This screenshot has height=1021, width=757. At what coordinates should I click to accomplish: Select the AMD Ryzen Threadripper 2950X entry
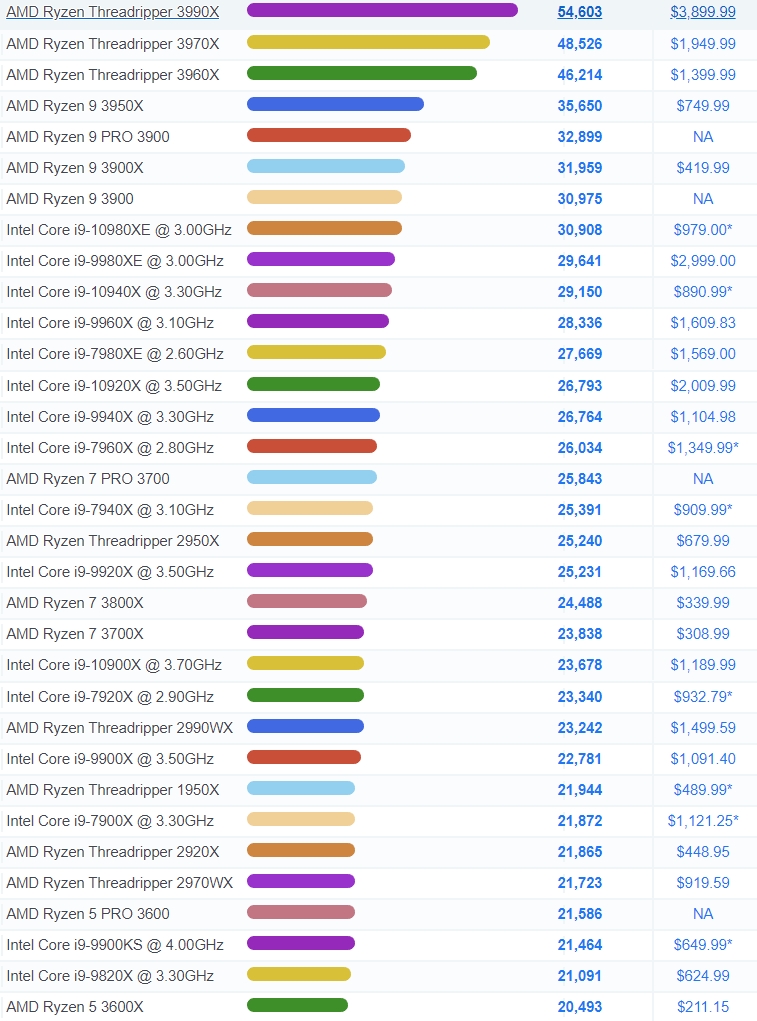tap(113, 541)
